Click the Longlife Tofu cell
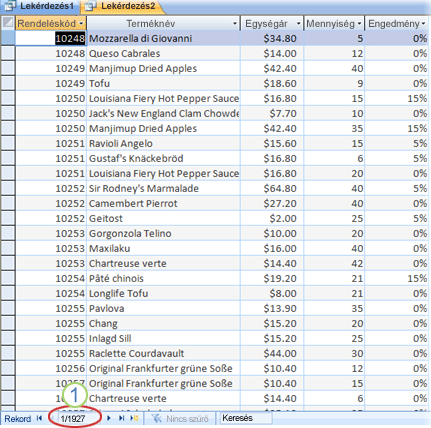 coord(163,293)
